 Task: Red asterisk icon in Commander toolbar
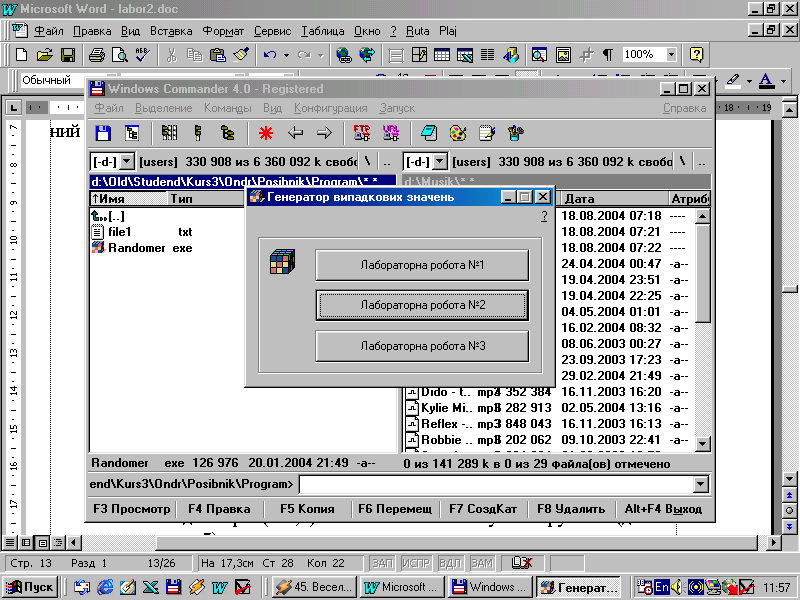266,133
